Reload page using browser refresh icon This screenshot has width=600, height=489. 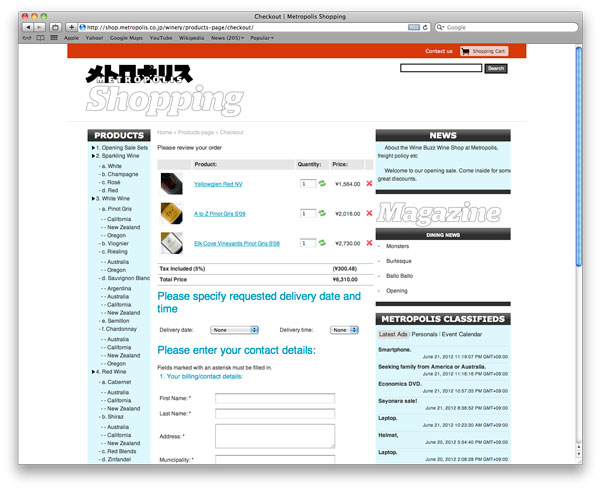(427, 27)
